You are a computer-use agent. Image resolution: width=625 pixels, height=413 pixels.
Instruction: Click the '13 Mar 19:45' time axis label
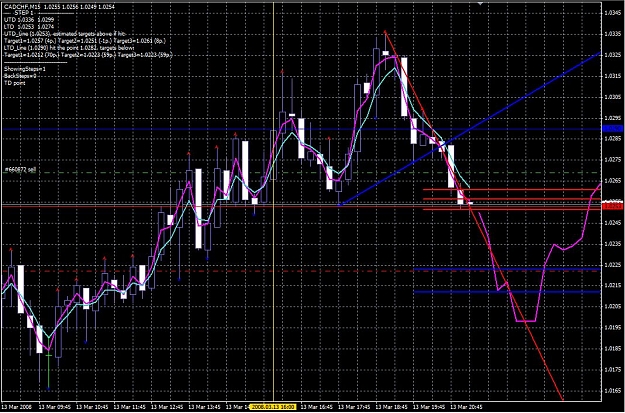[x=429, y=407]
